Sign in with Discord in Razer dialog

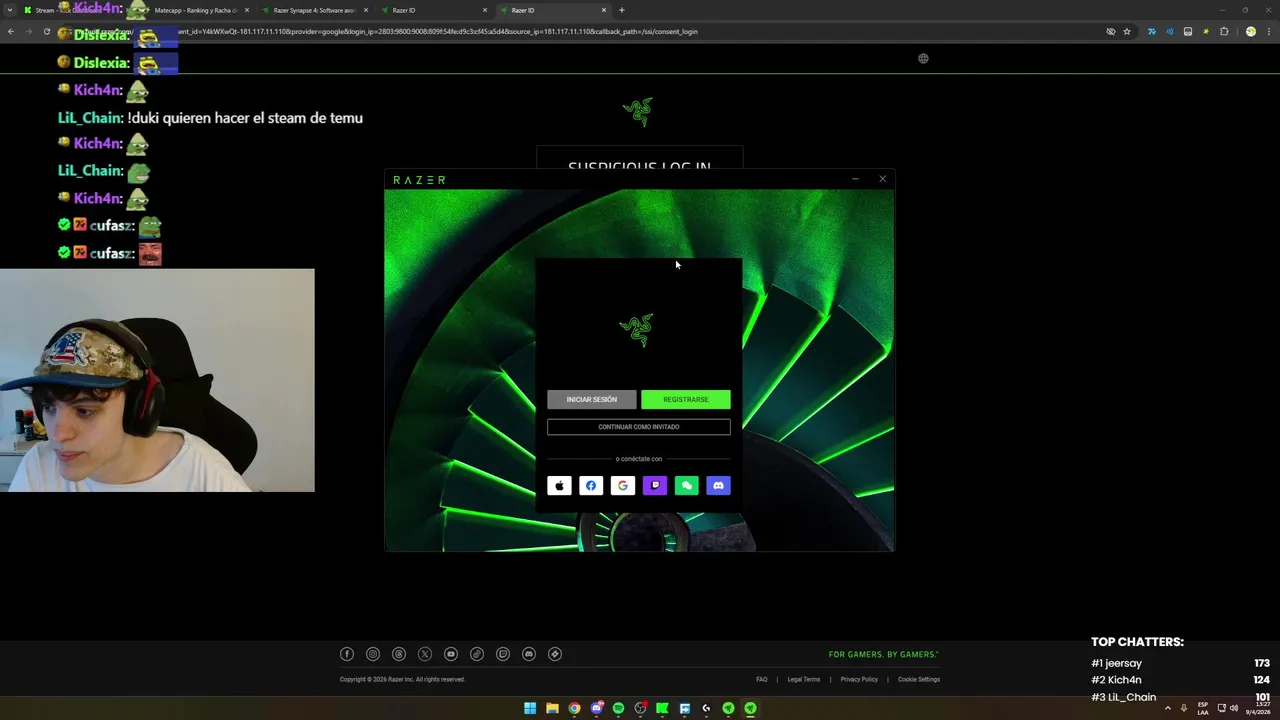[x=718, y=486]
